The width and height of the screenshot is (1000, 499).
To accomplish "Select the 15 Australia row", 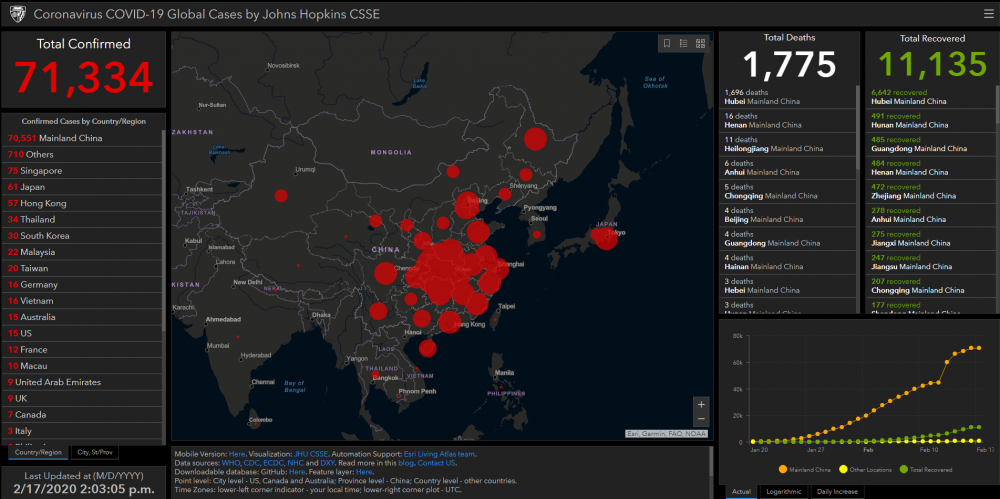I will pyautogui.click(x=82, y=317).
